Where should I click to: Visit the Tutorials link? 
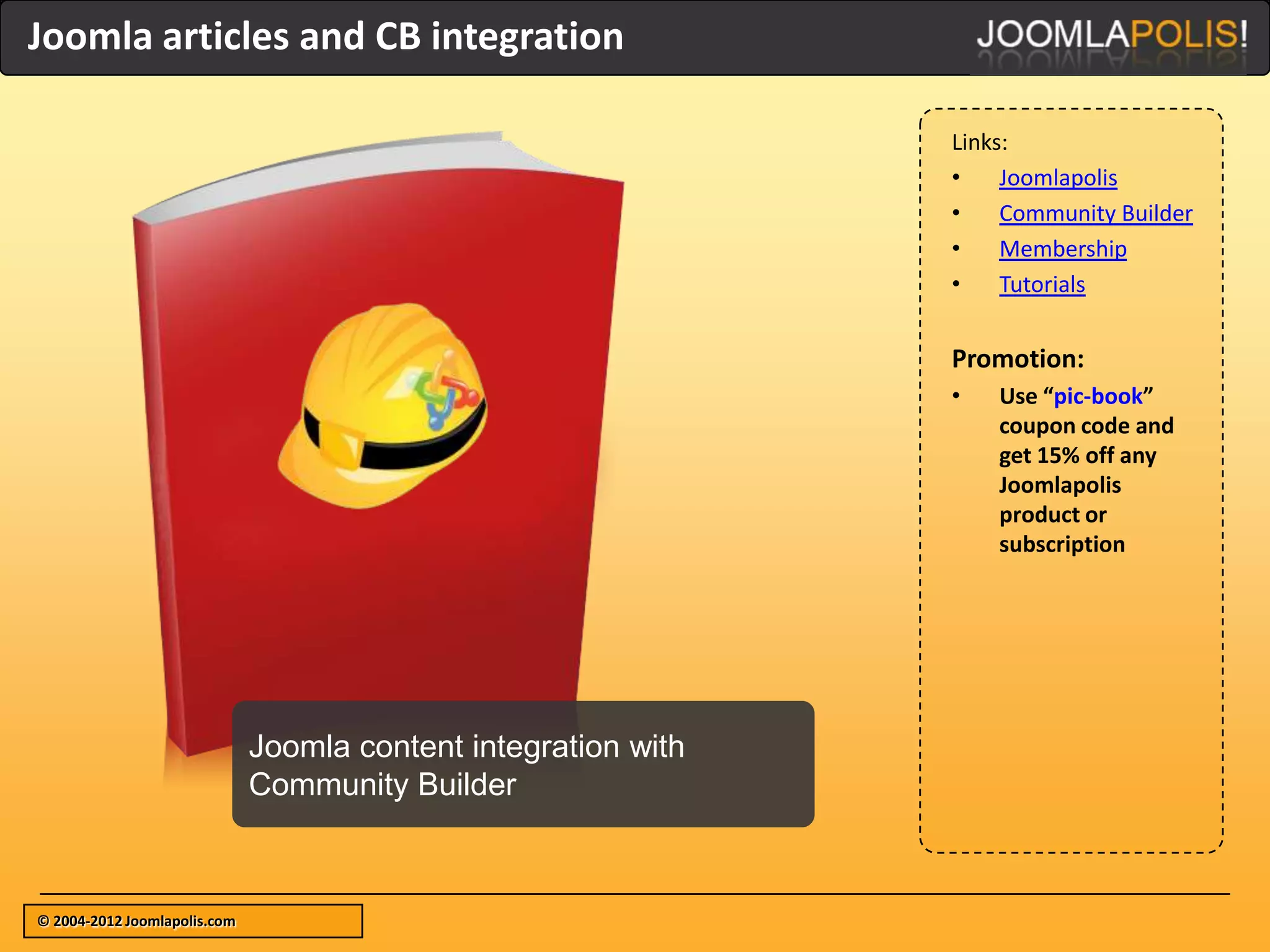(1042, 285)
